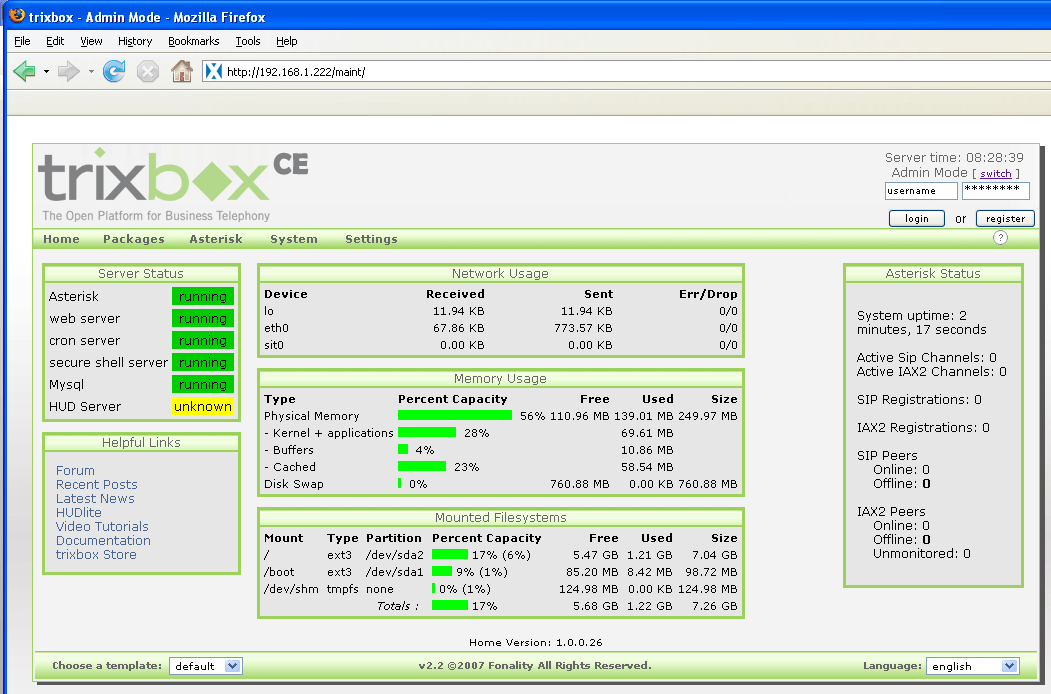Open the language selection dropdown
The image size is (1051, 694).
[971, 665]
